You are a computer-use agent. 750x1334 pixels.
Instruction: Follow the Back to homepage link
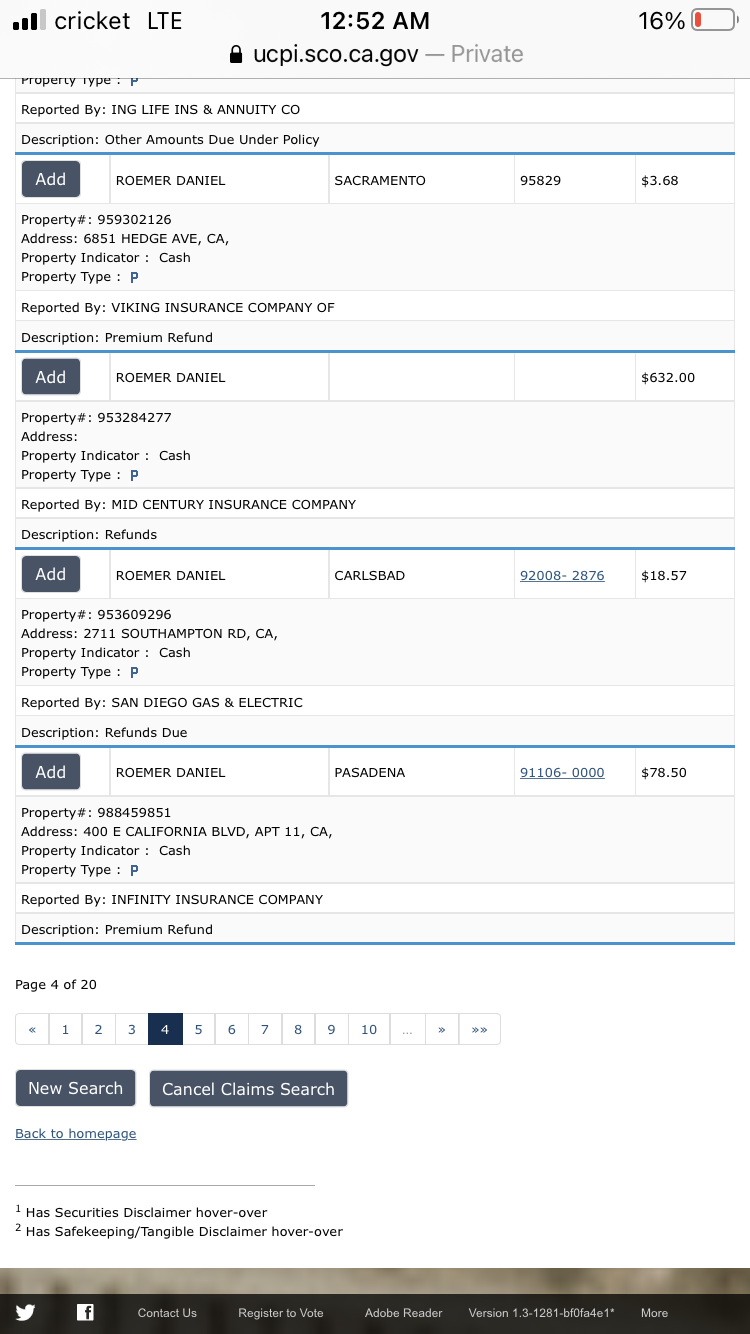[x=76, y=1133]
